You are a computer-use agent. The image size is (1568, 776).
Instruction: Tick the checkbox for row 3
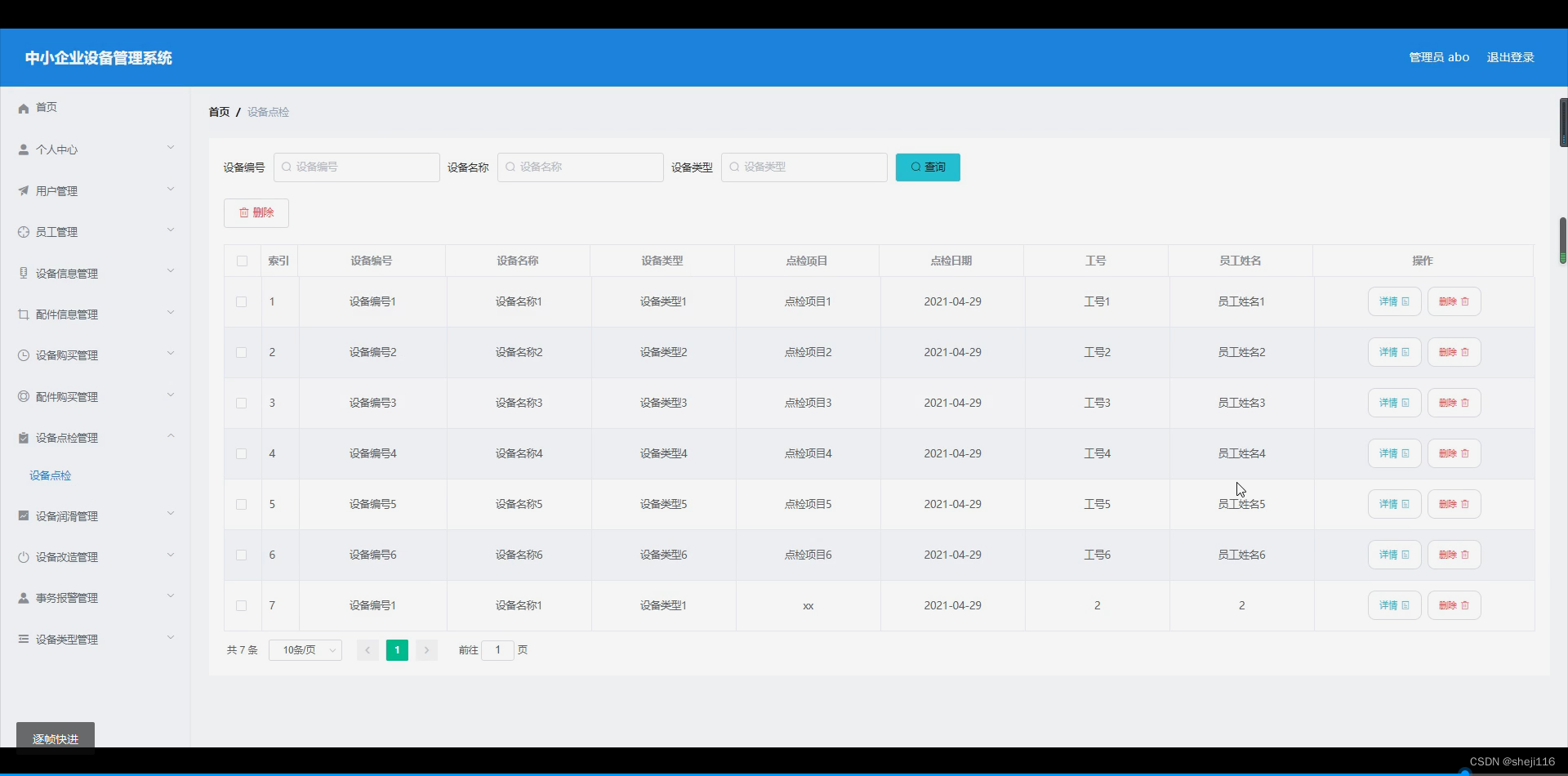tap(242, 403)
